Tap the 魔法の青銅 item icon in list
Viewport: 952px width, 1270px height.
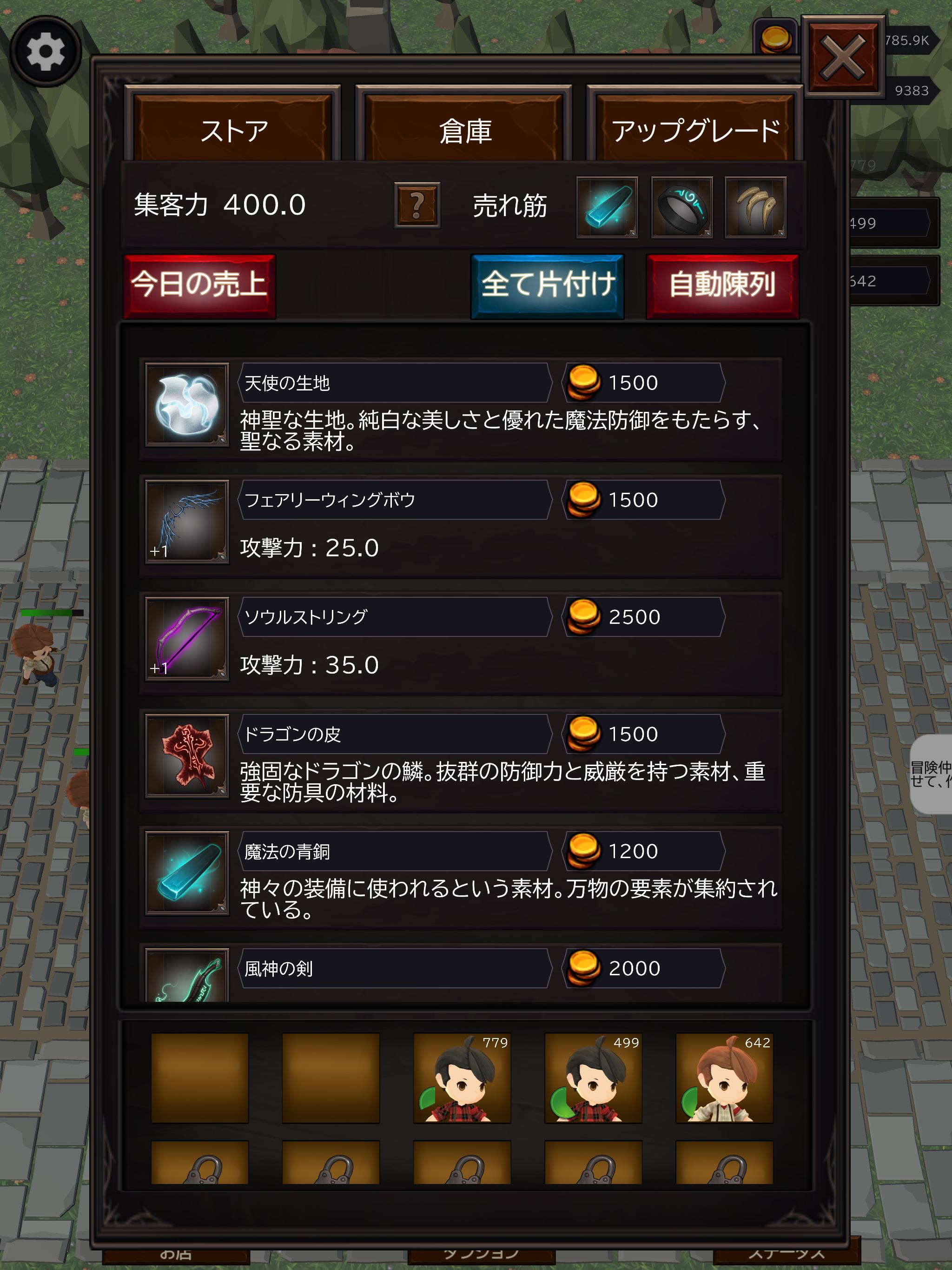pos(187,873)
